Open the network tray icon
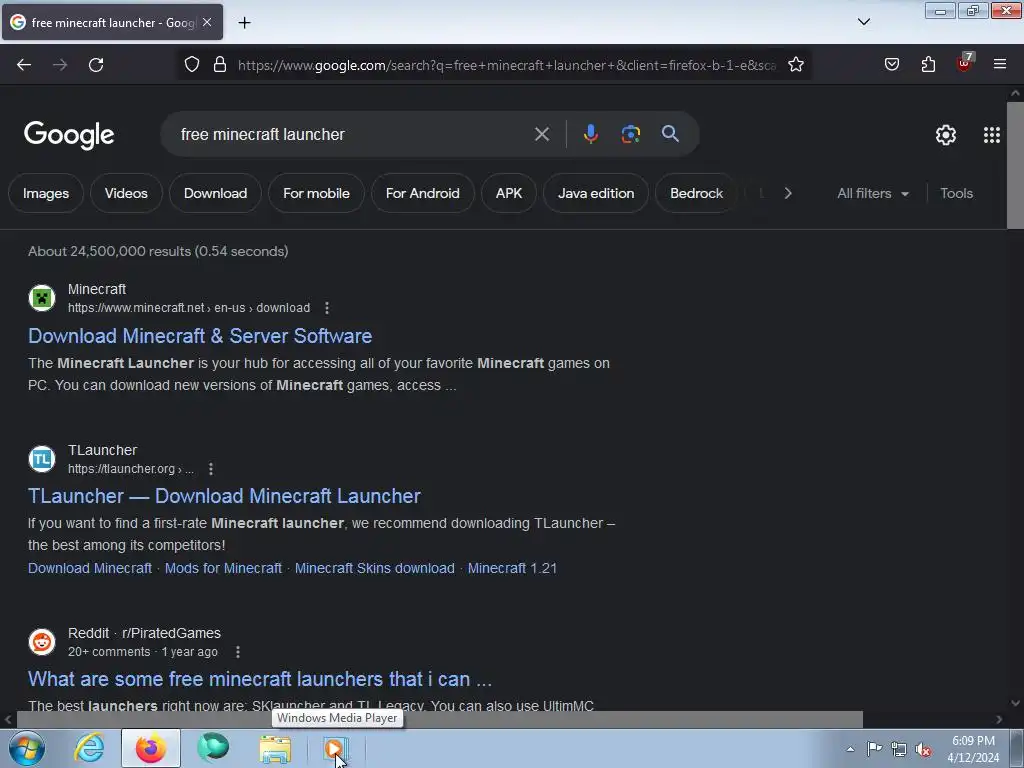 [899, 749]
